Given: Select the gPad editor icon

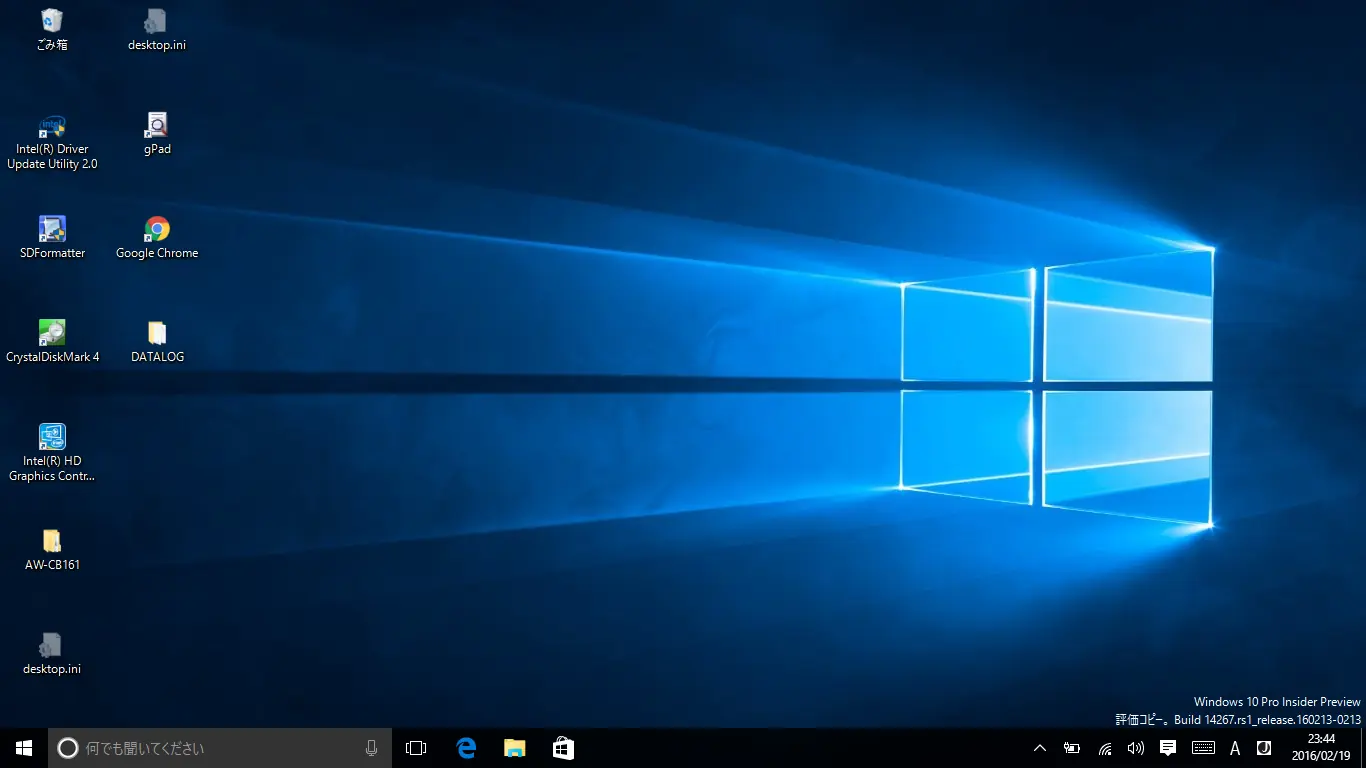Looking at the screenshot, I should point(156,122).
